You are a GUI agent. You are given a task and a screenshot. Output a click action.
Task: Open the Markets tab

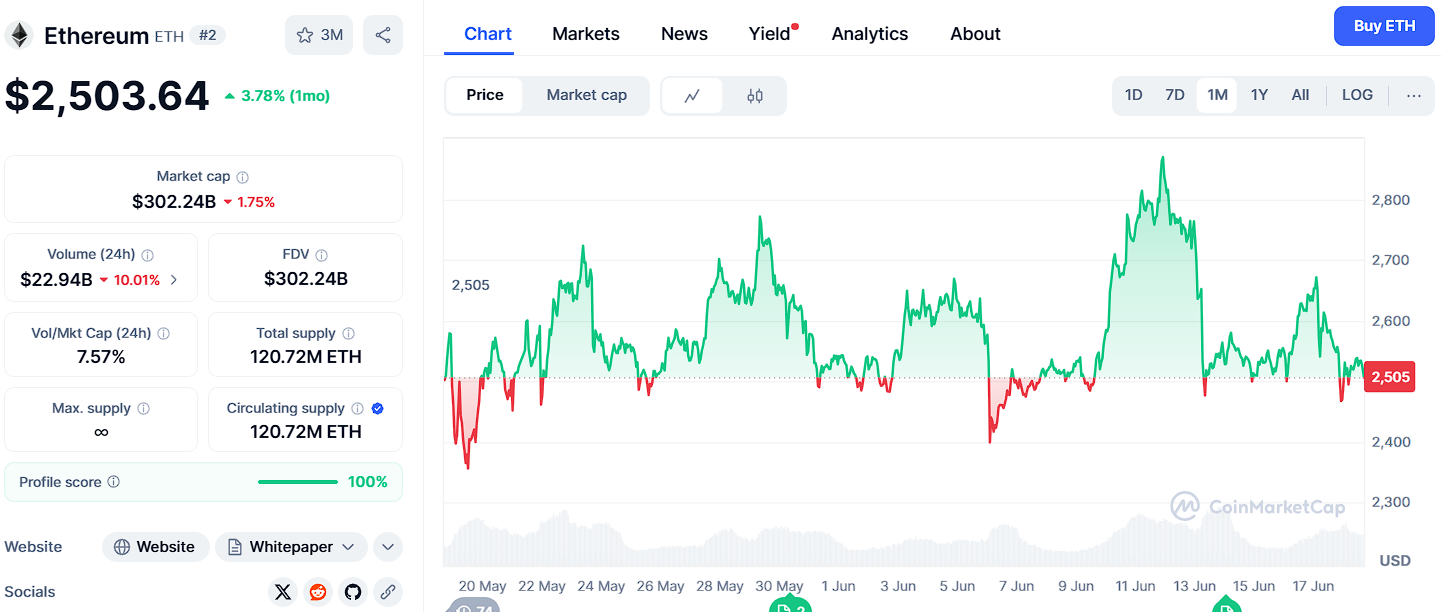pyautogui.click(x=586, y=34)
